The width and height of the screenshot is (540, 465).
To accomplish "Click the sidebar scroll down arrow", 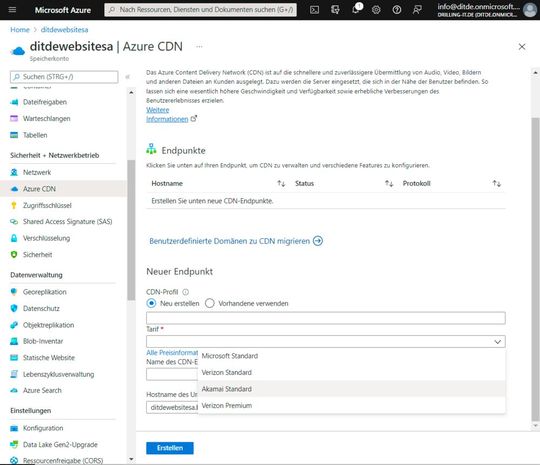I will click(x=131, y=459).
